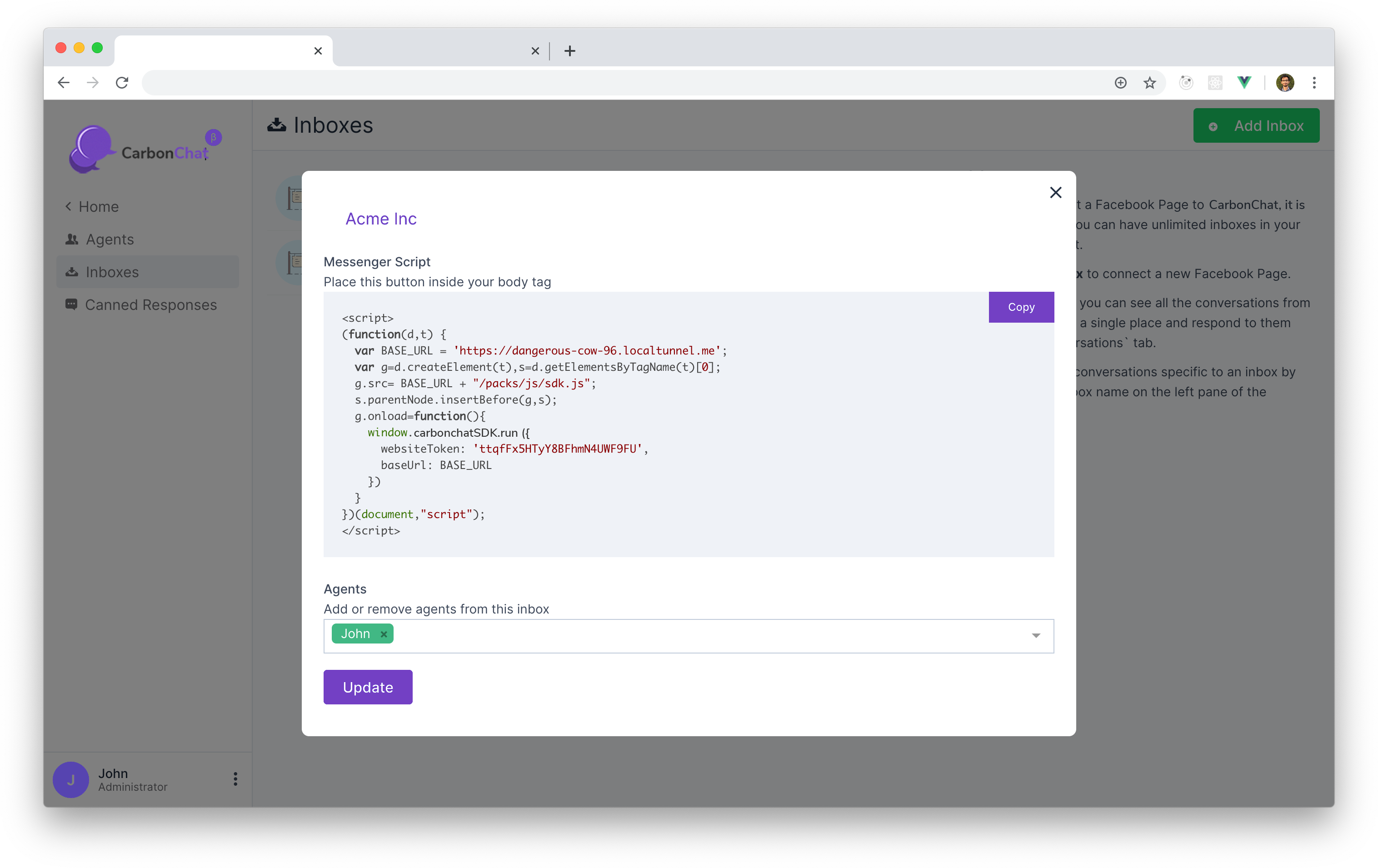Viewport: 1378px width, 868px height.
Task: Navigate back in browser history
Action: pos(64,83)
